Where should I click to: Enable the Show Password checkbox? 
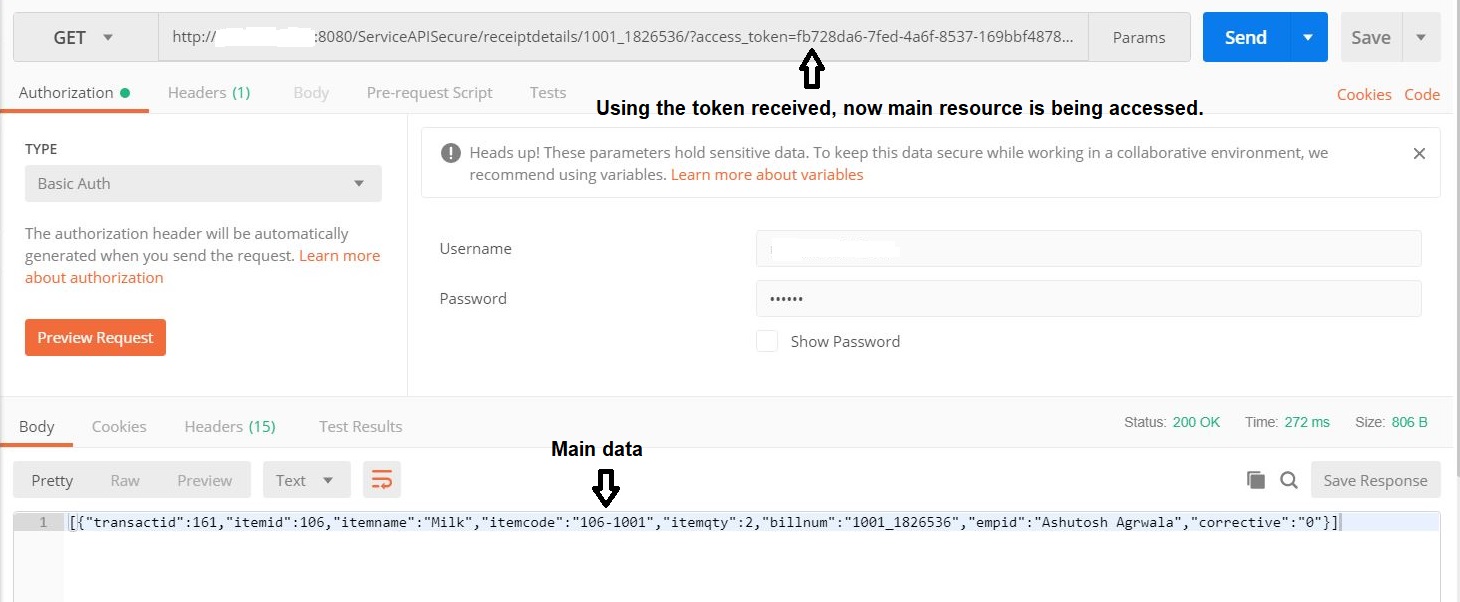point(767,341)
